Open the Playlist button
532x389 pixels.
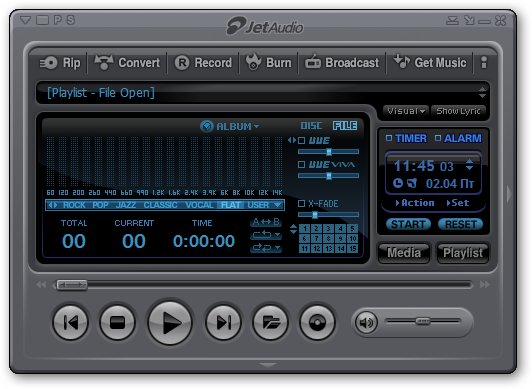[463, 253]
